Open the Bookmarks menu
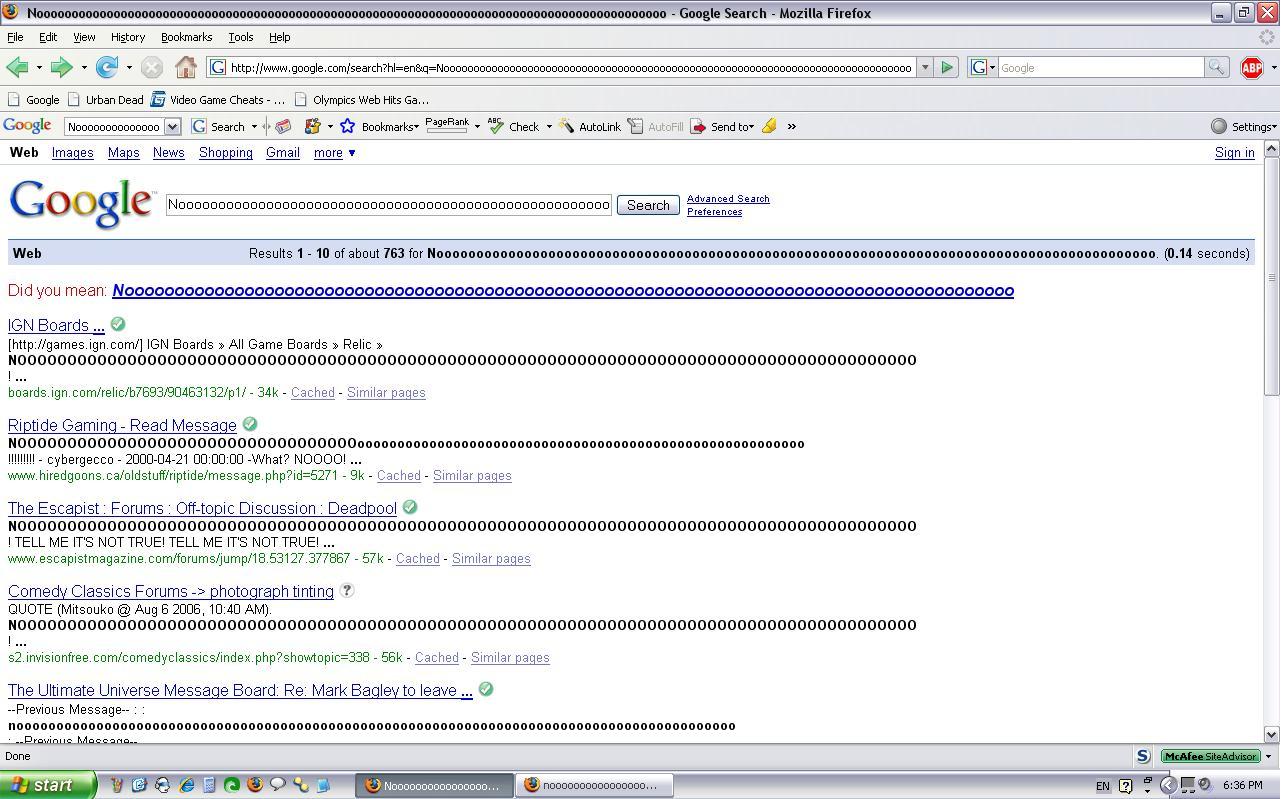The height and width of the screenshot is (799, 1282). pos(186,37)
